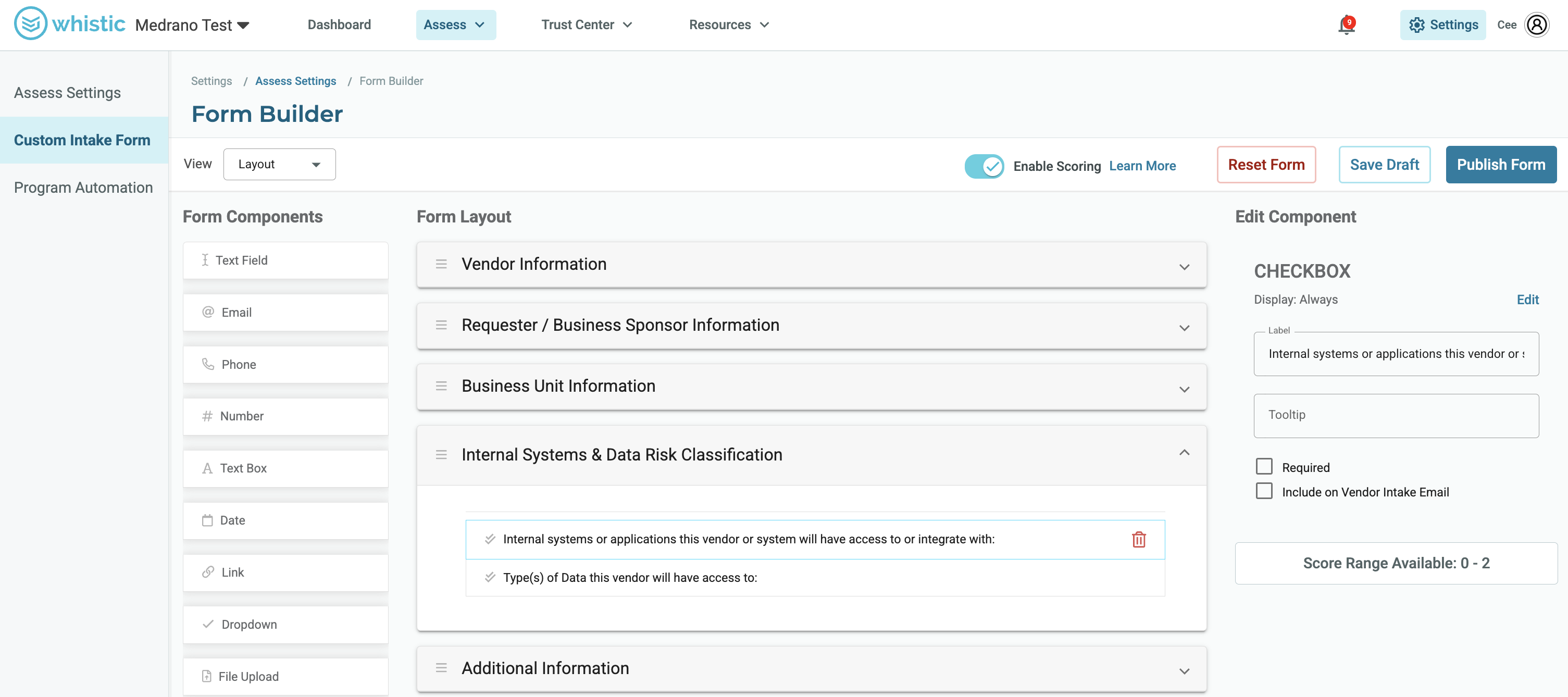This screenshot has width=1568, height=697.
Task: Open Program Automation in the sidebar
Action: click(84, 188)
